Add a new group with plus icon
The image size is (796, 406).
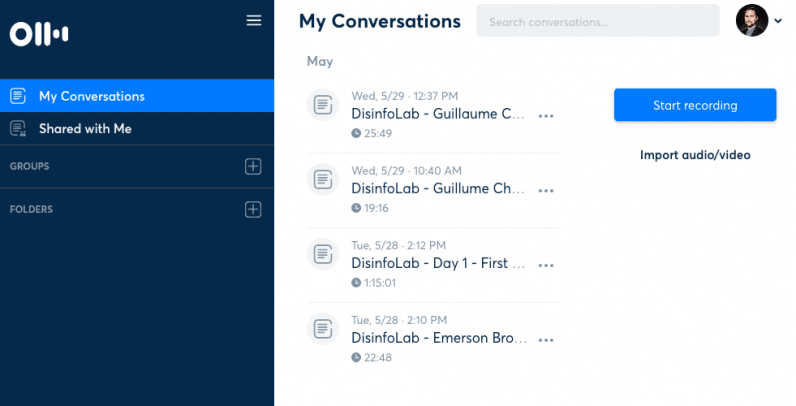pos(253,166)
